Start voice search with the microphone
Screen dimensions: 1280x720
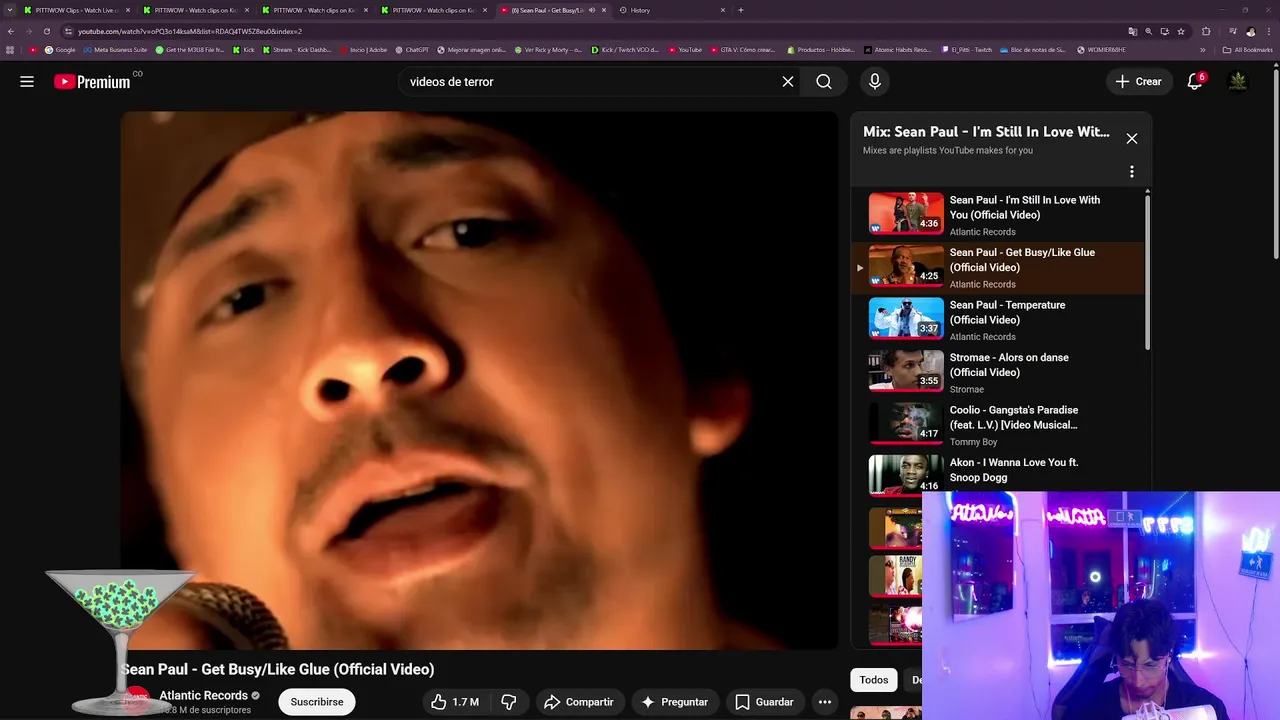click(x=875, y=82)
